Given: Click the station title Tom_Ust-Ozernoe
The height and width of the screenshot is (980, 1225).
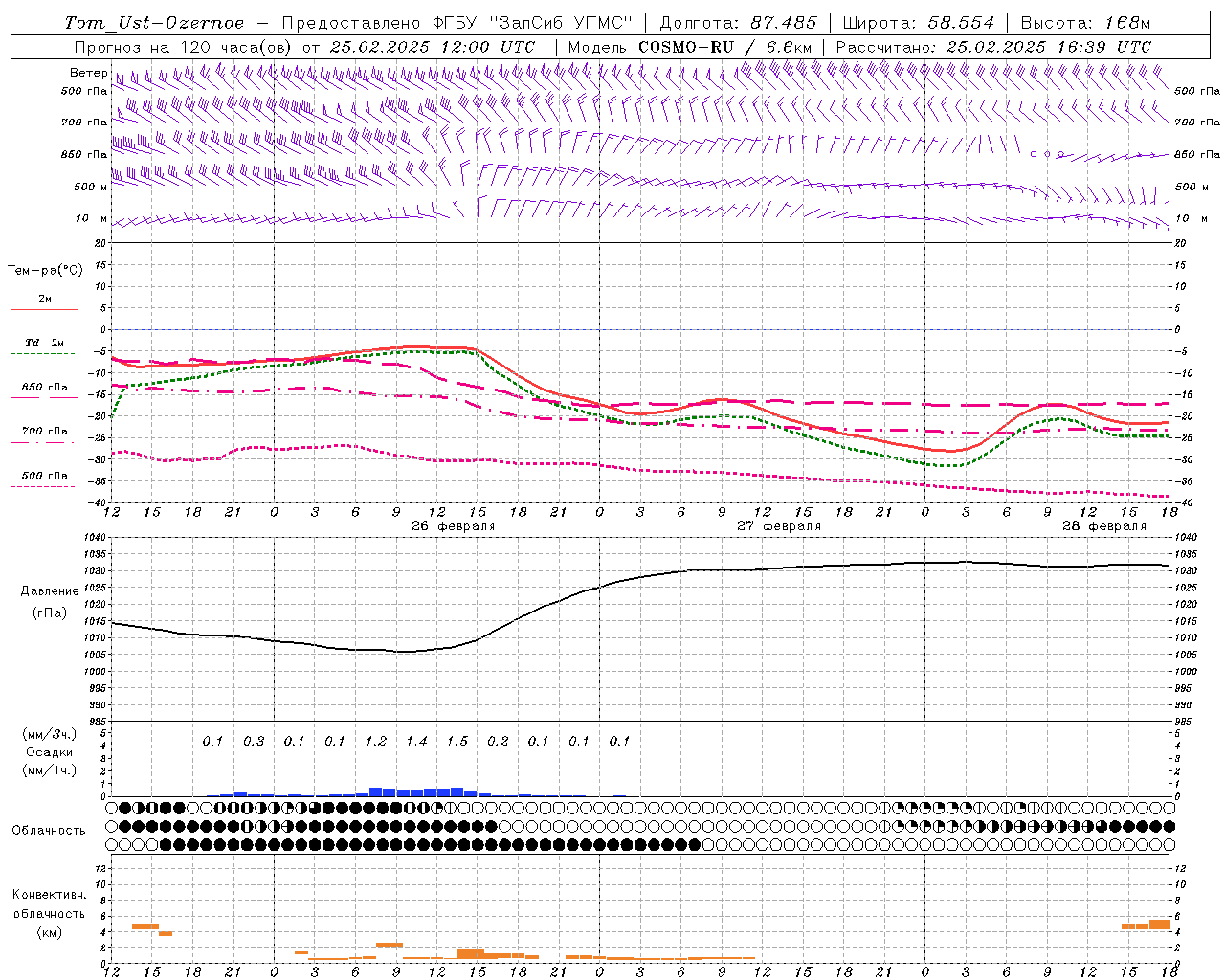Looking at the screenshot, I should click(154, 23).
